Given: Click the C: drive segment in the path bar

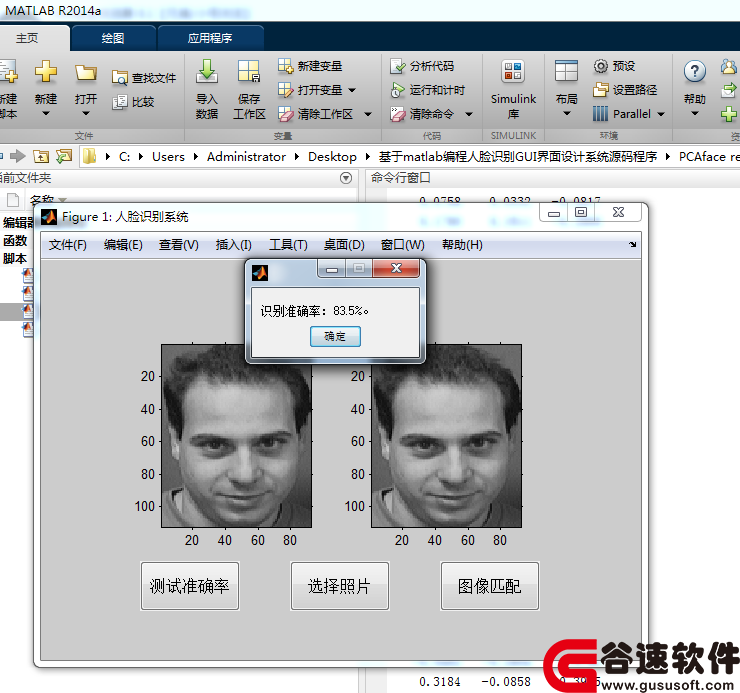Looking at the screenshot, I should click(124, 157).
